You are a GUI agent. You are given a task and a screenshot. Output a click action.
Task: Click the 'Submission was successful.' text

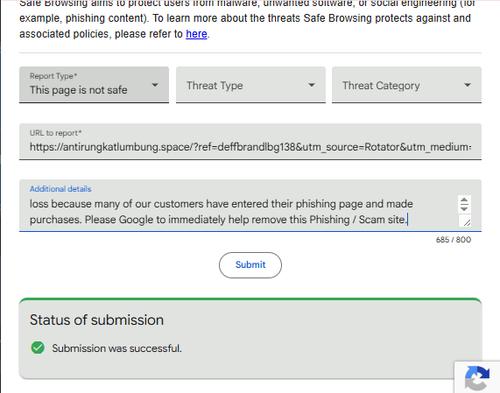click(x=117, y=348)
